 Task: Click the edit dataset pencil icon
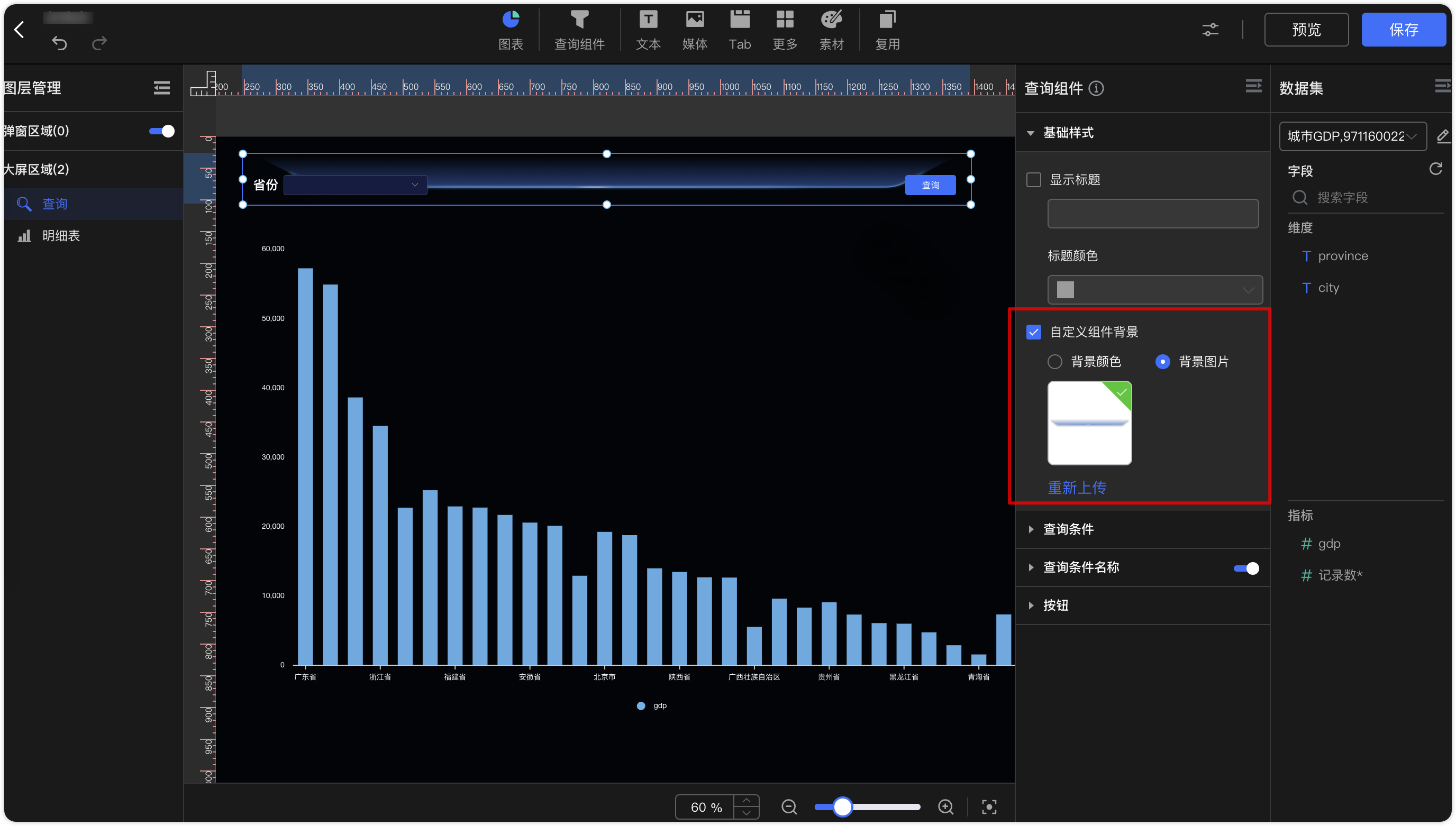1442,136
